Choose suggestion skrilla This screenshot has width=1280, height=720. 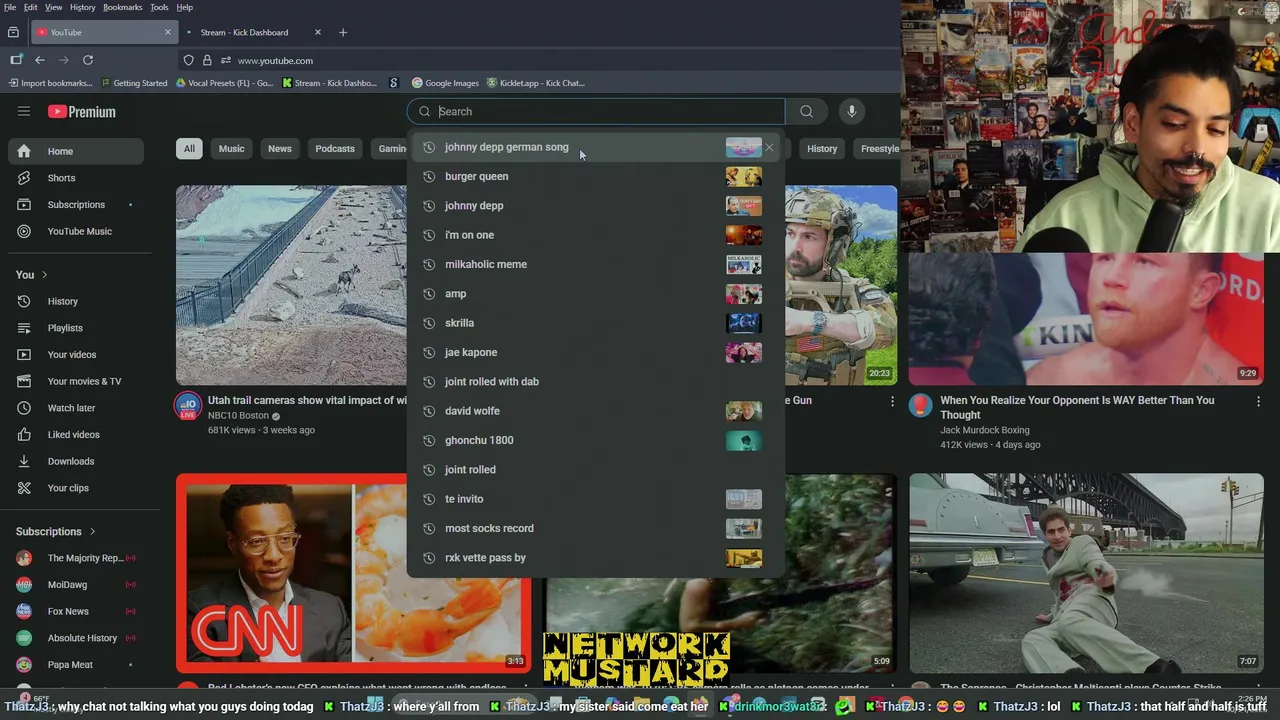594,323
